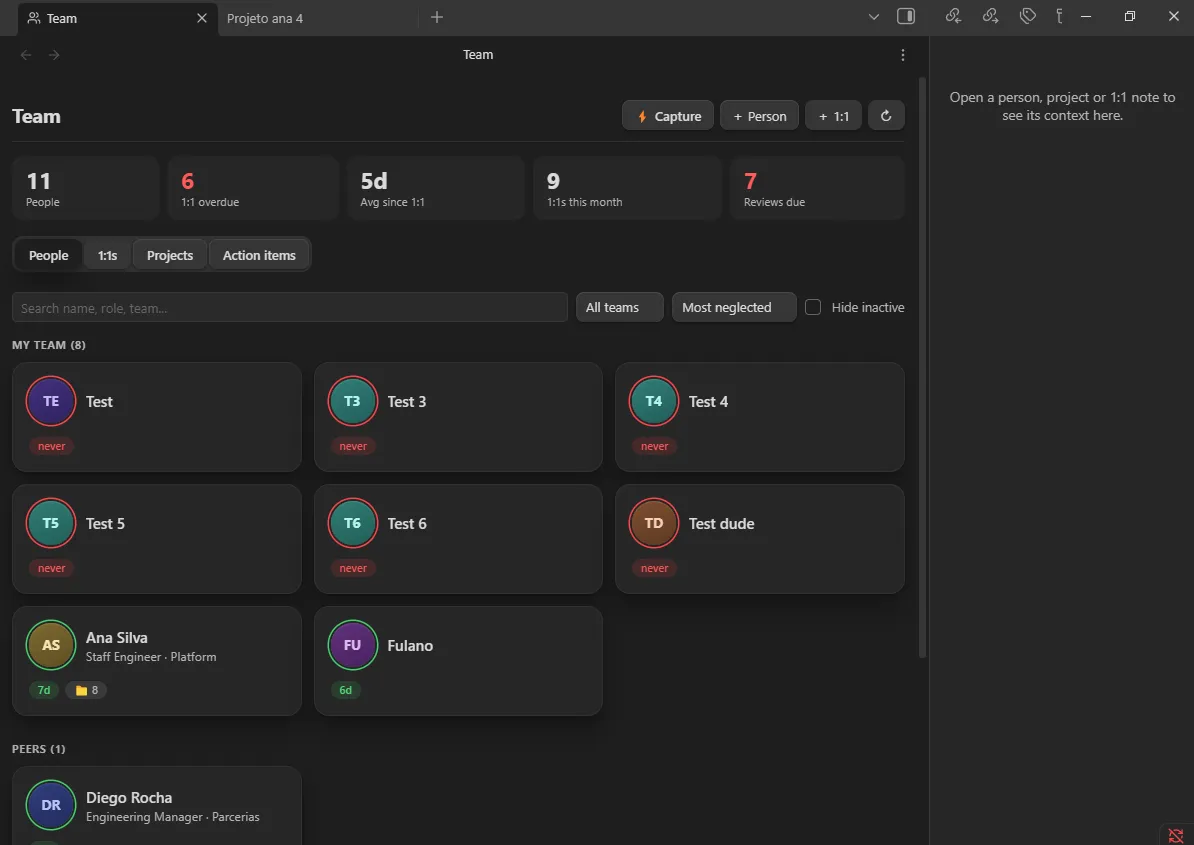Viewport: 1194px width, 845px height.
Task: Open the T4 avatar for Test 4
Action: 654,401
